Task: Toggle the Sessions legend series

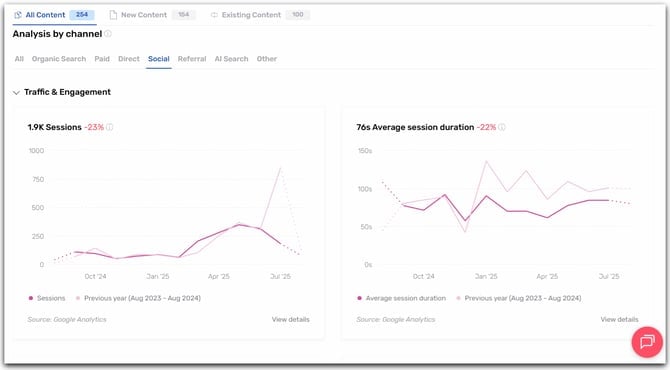Action: pos(47,298)
